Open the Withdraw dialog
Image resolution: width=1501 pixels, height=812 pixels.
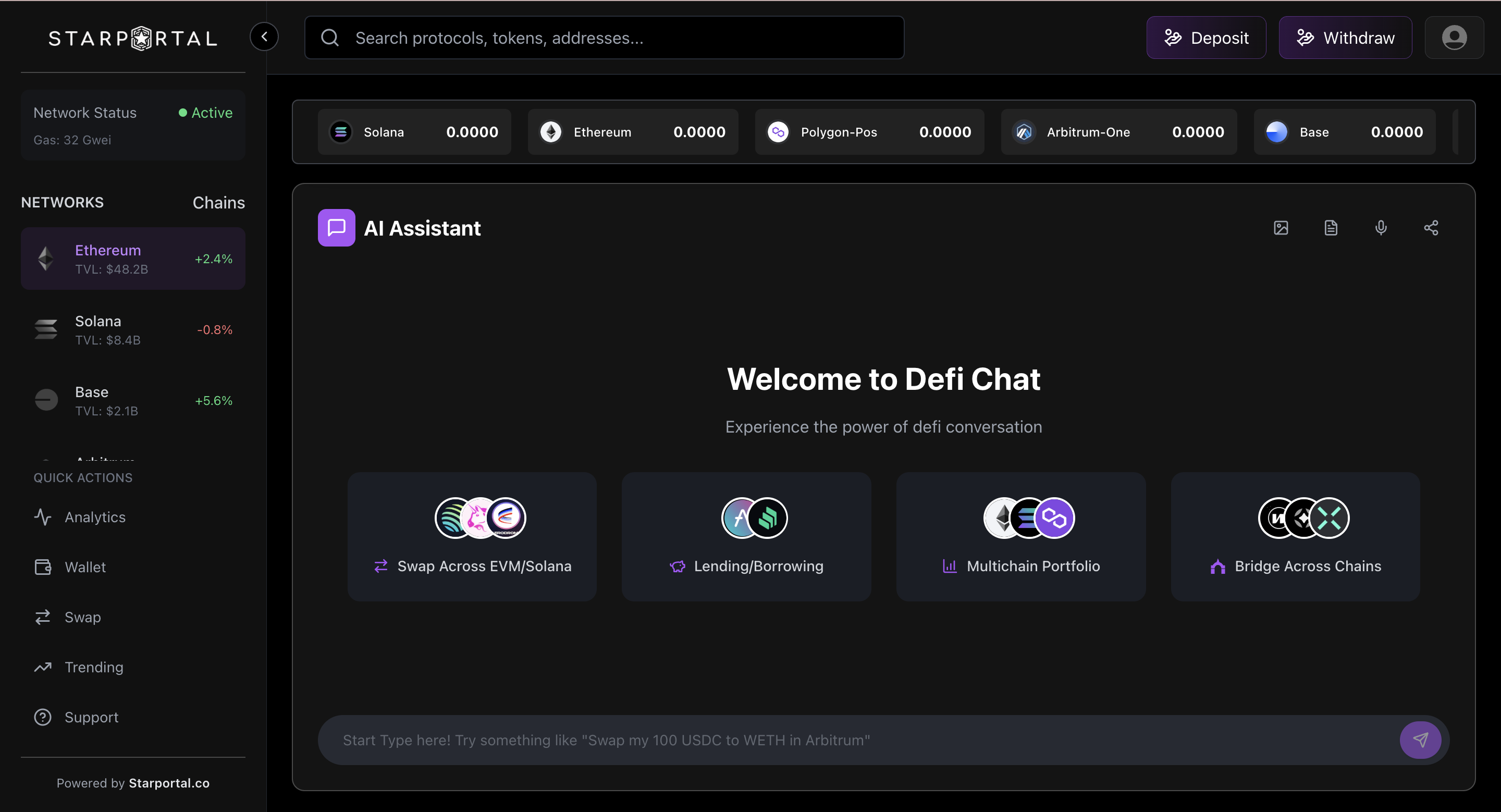click(1345, 38)
